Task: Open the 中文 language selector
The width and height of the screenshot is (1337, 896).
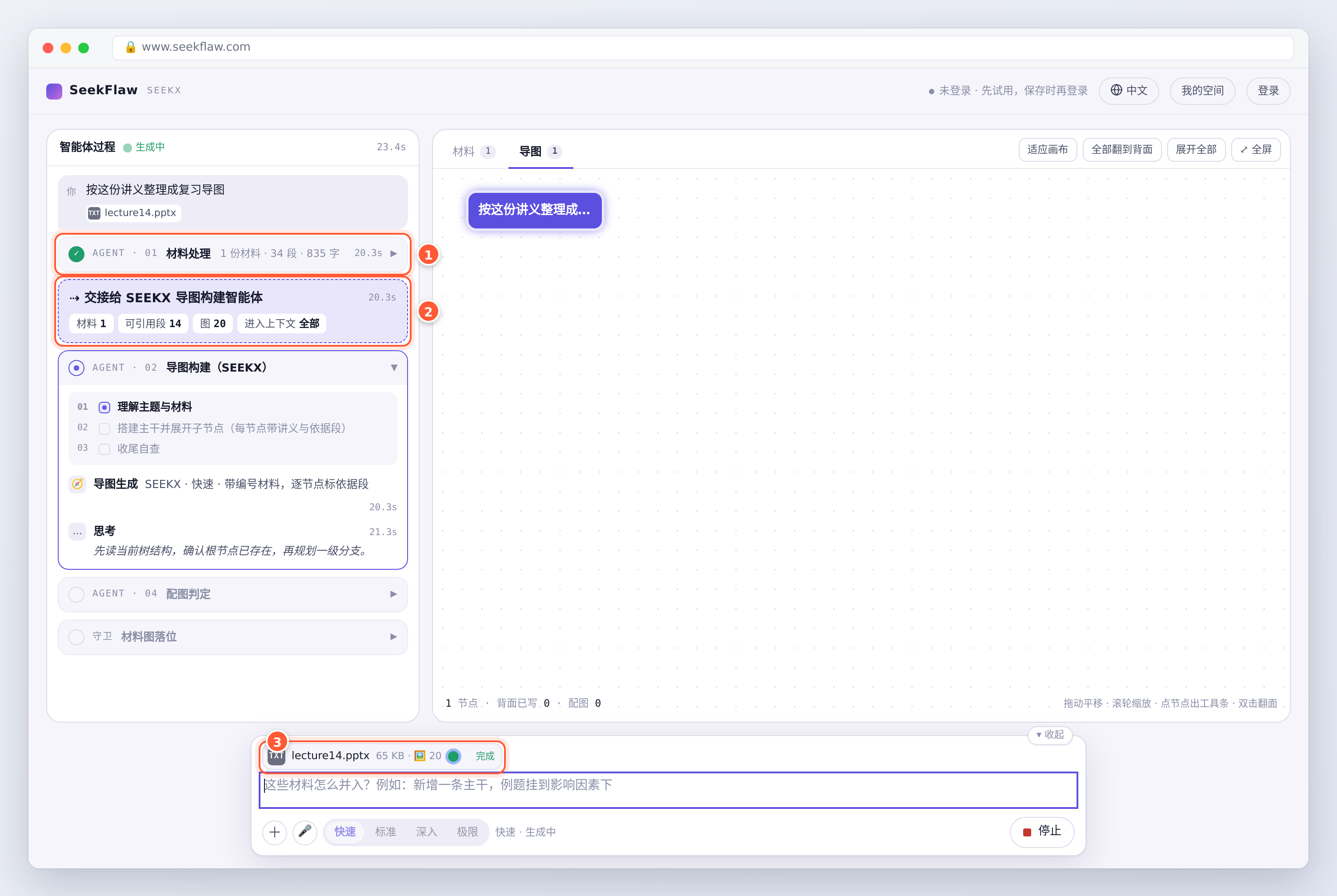Action: (1129, 91)
